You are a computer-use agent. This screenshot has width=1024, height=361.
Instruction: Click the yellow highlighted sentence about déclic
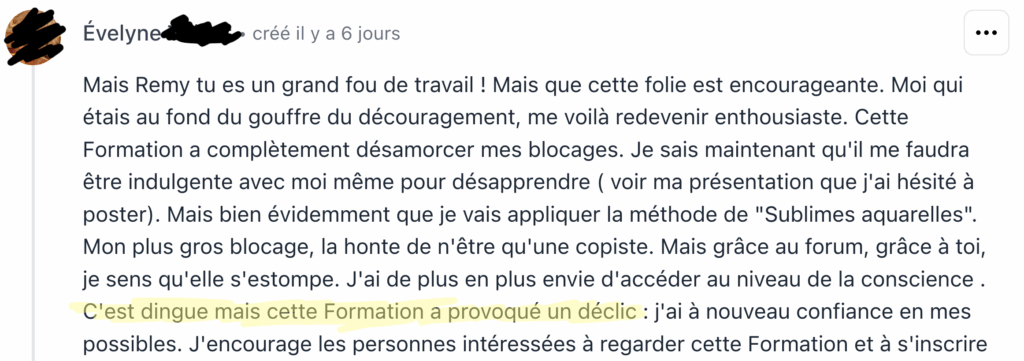click(x=359, y=312)
